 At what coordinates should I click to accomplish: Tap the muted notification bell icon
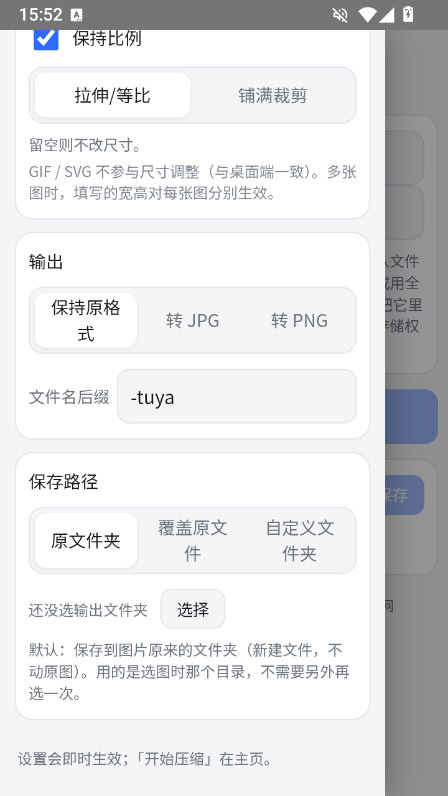(x=340, y=15)
